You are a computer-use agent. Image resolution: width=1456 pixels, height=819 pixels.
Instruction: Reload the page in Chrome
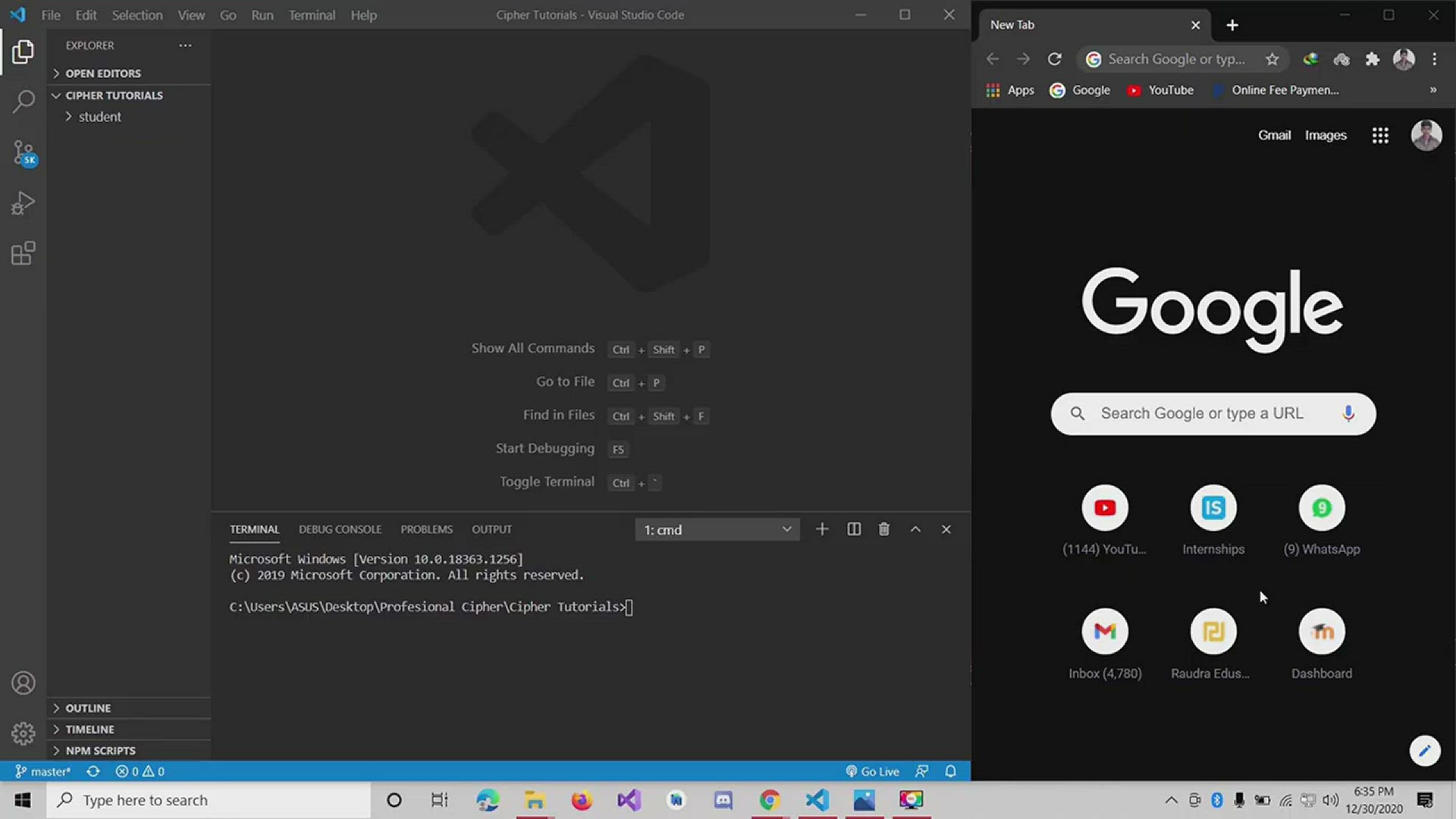(x=1055, y=59)
